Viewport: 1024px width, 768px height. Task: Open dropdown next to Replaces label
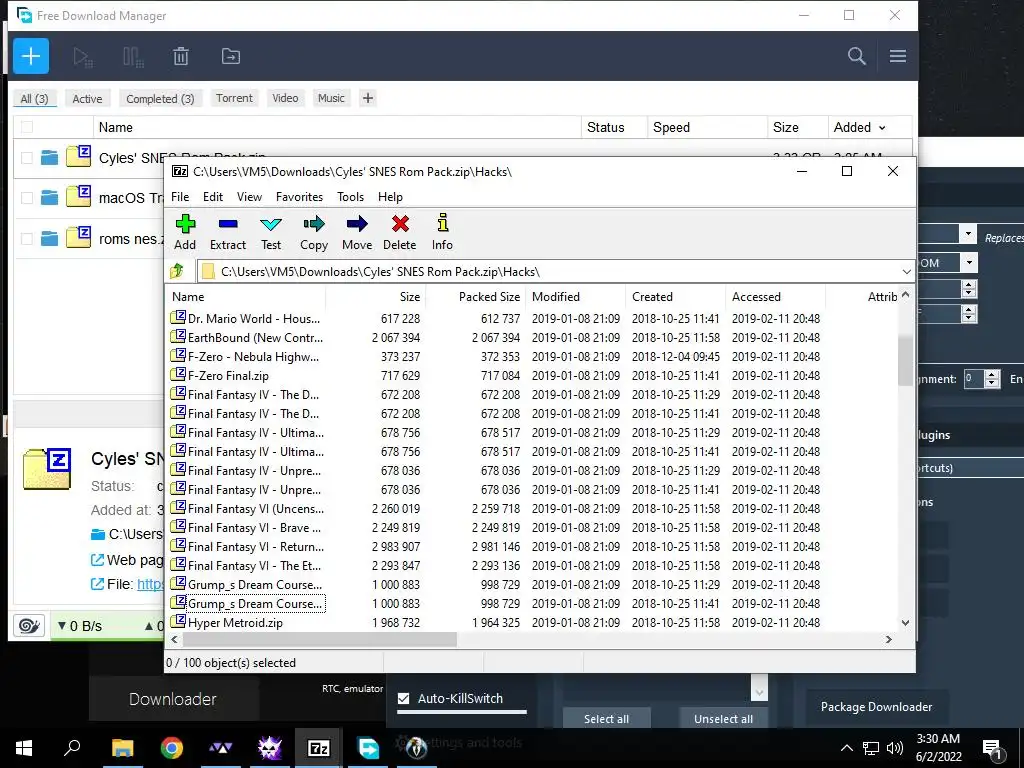point(968,233)
